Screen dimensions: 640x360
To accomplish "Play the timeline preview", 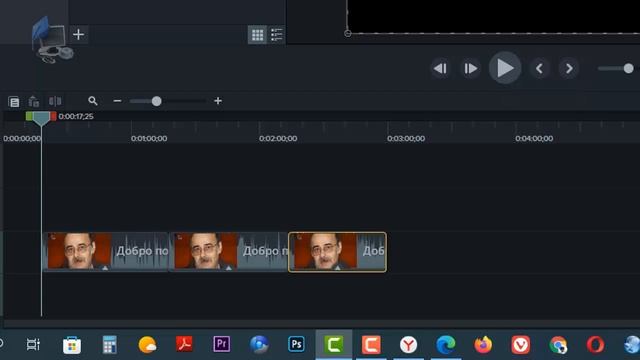I will point(505,68).
